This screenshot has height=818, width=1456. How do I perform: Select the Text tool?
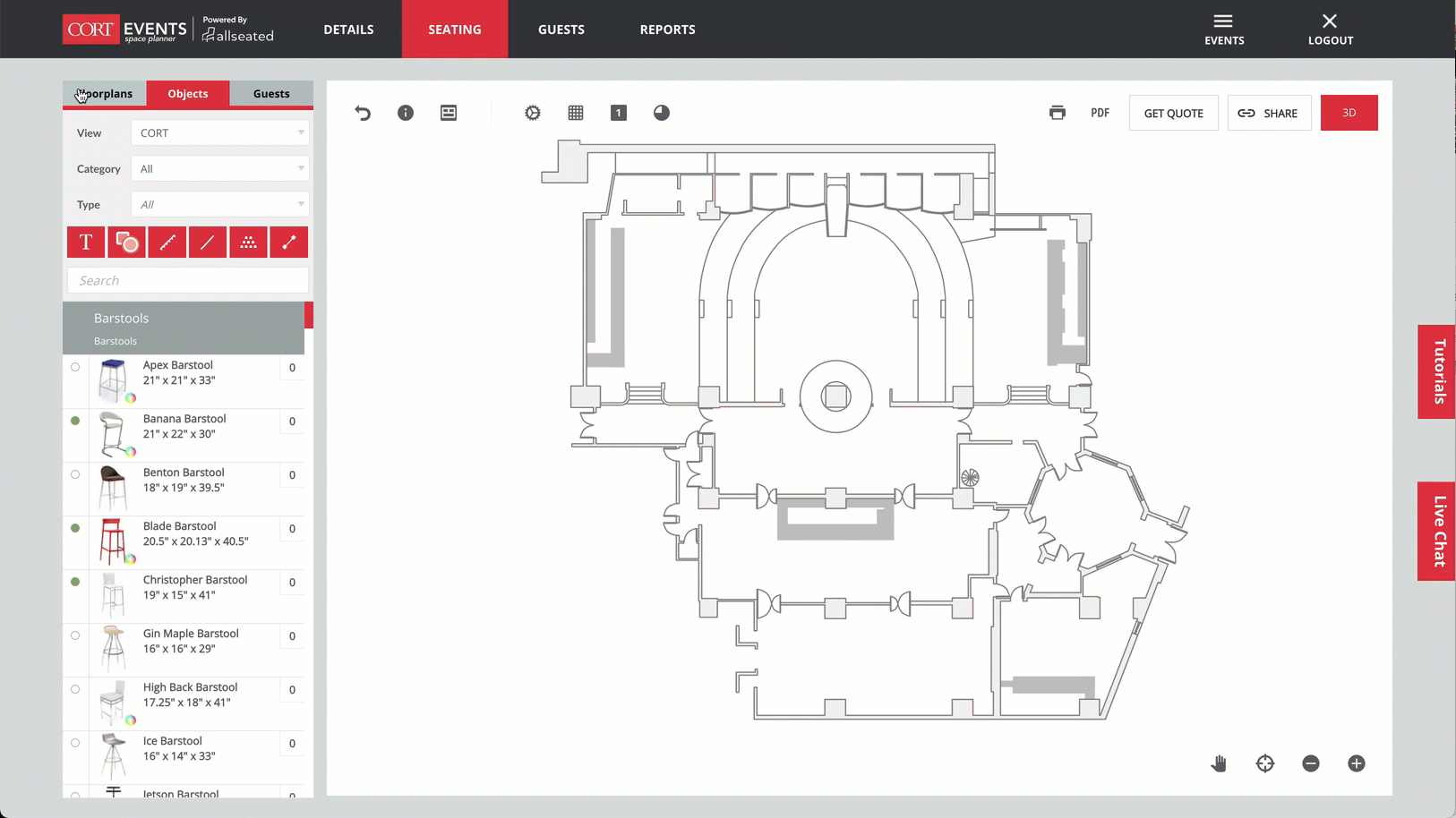pos(86,242)
